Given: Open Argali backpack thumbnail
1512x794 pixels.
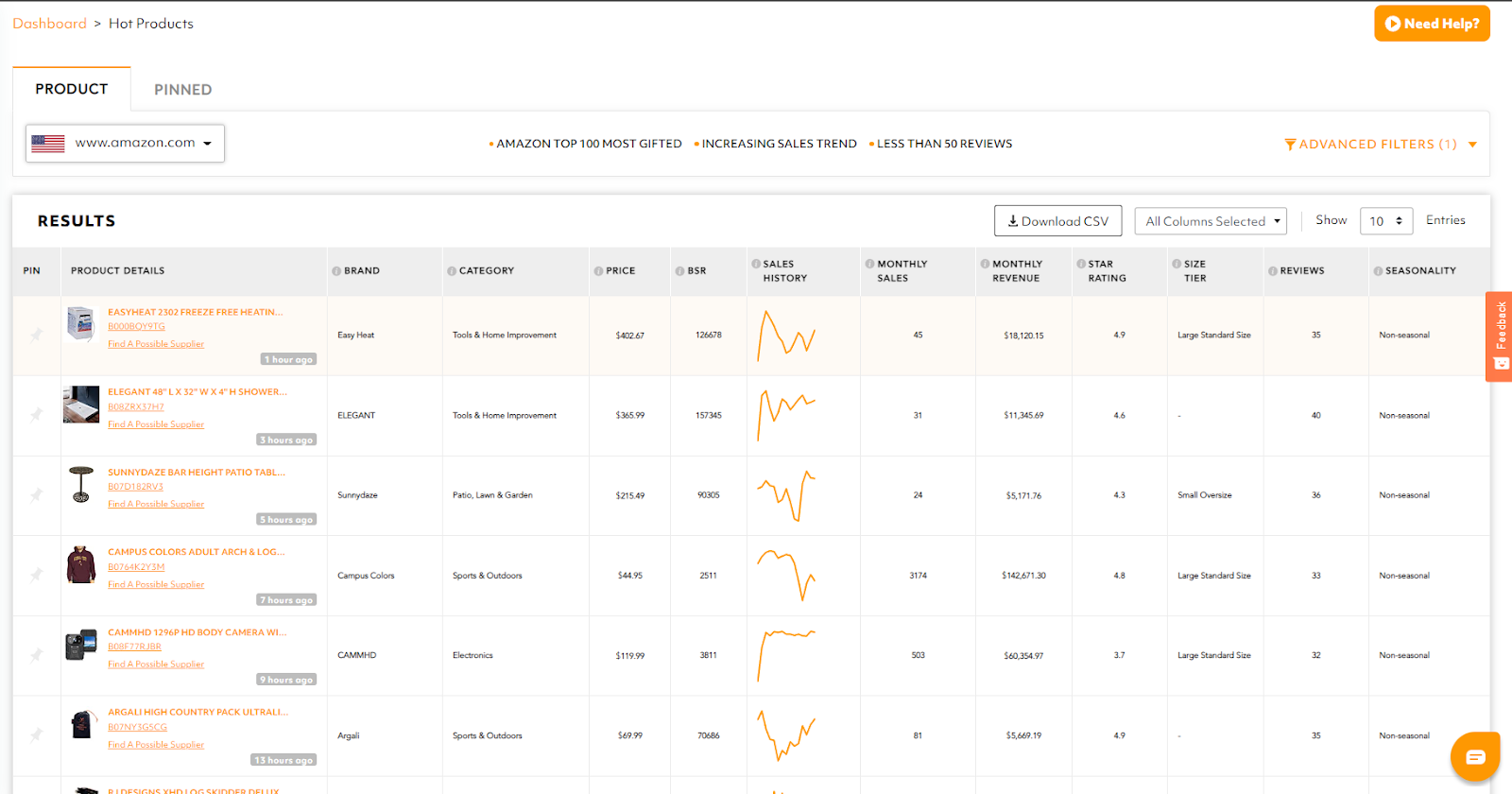Looking at the screenshot, I should 84,724.
